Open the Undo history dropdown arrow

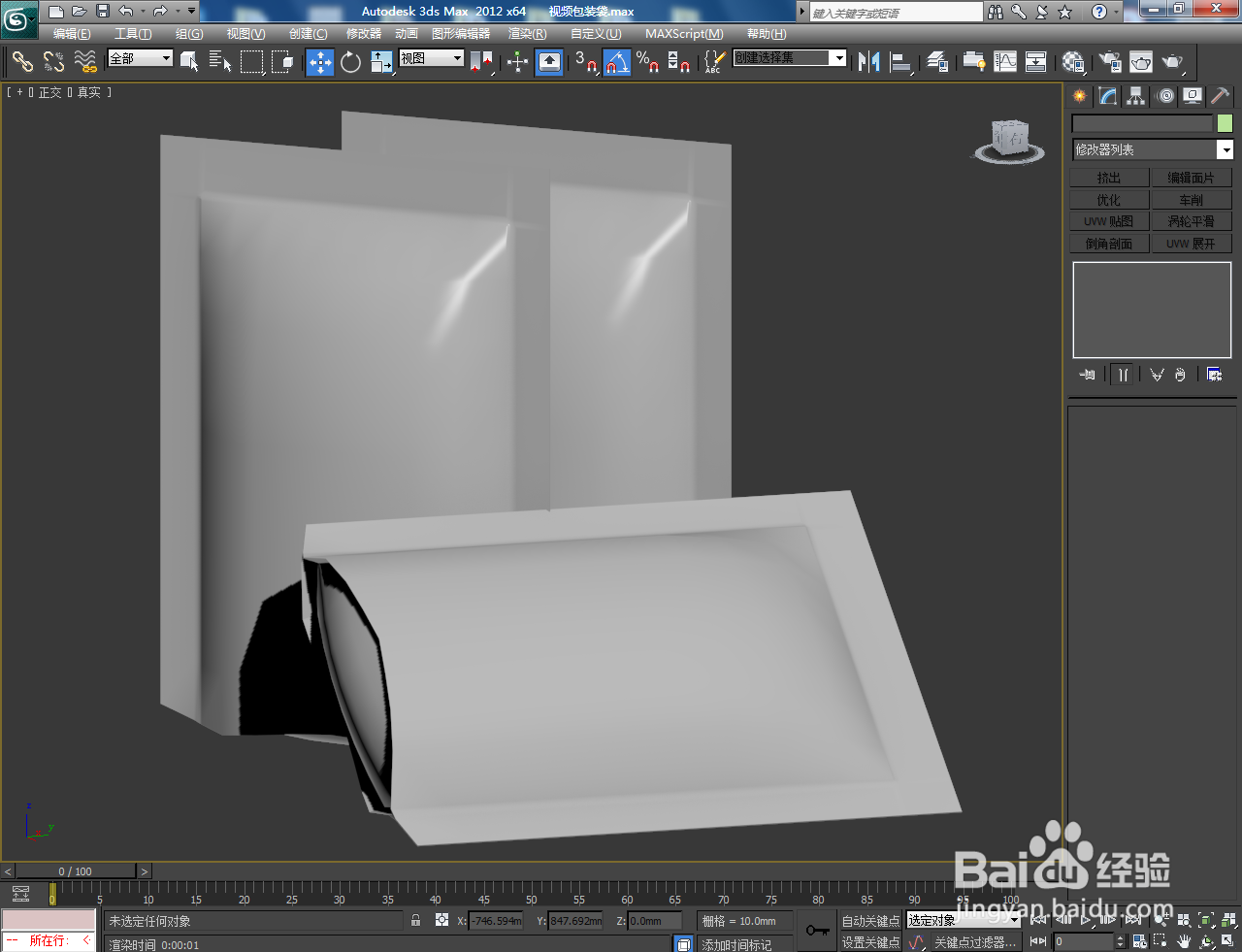click(143, 12)
